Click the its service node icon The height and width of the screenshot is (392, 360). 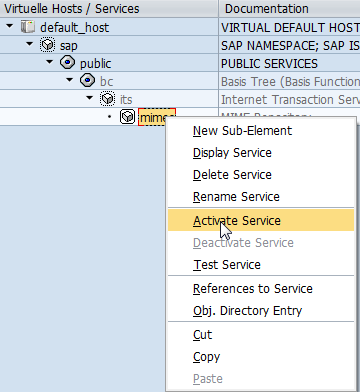pos(107,99)
